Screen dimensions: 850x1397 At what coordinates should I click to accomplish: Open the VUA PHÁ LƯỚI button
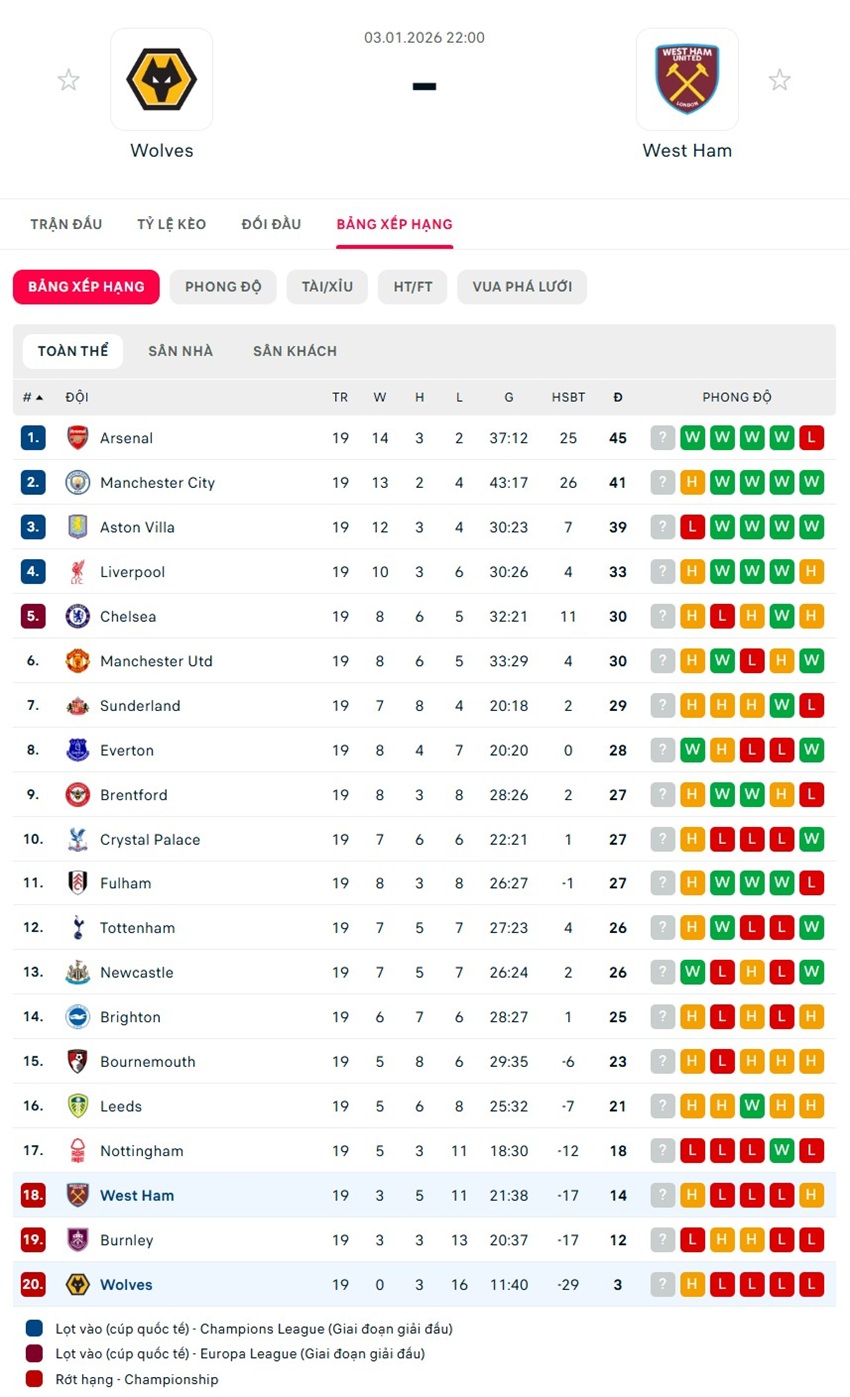(522, 287)
